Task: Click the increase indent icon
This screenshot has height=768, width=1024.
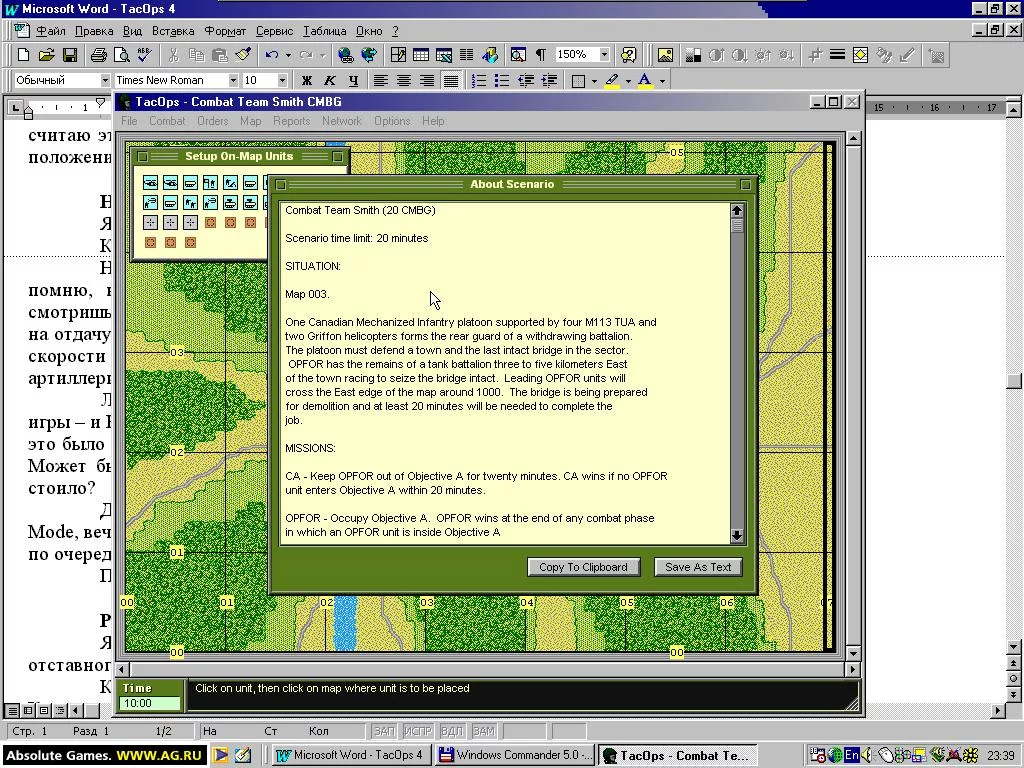Action: 549,80
